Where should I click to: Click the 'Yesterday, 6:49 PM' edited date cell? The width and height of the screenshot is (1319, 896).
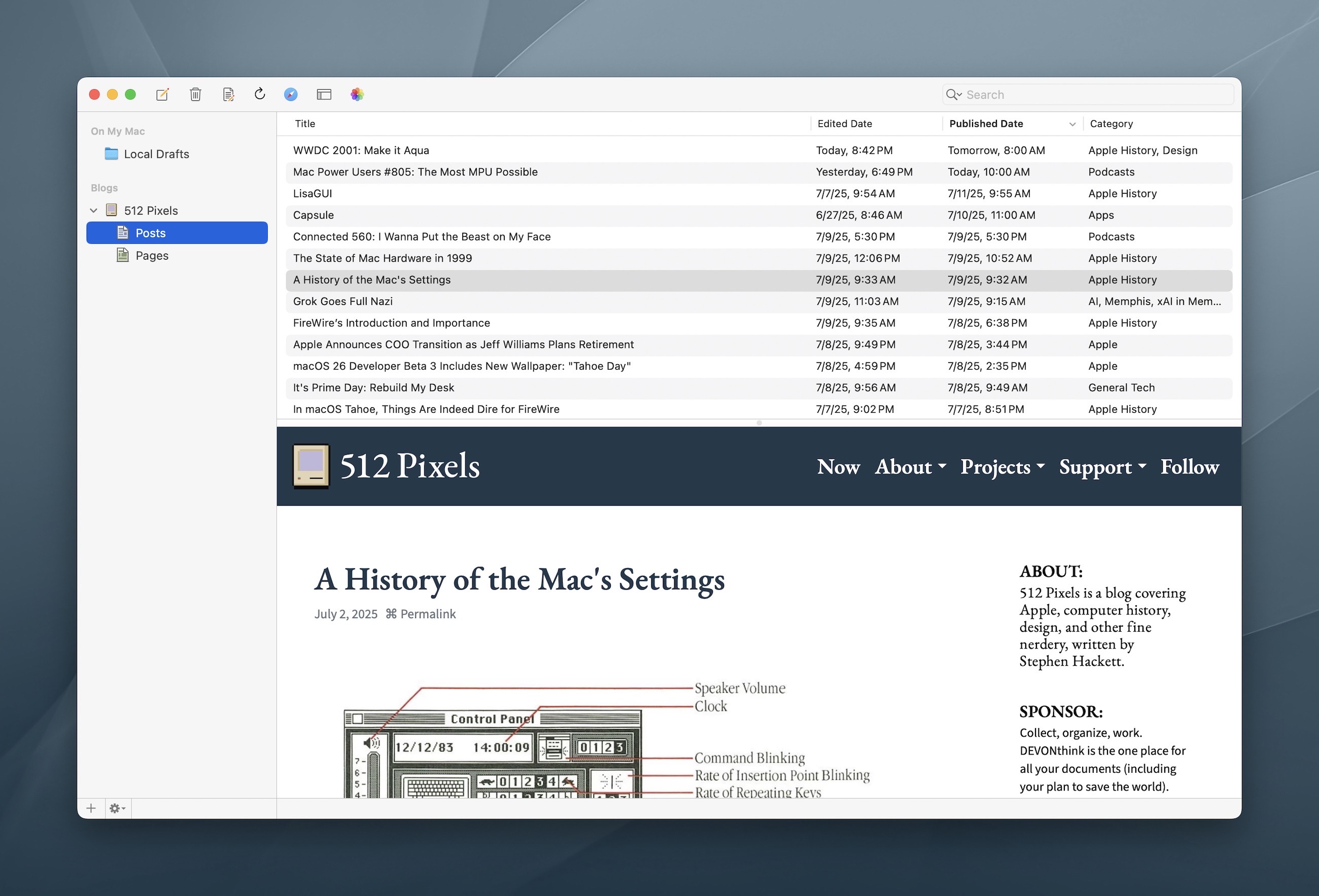[864, 172]
